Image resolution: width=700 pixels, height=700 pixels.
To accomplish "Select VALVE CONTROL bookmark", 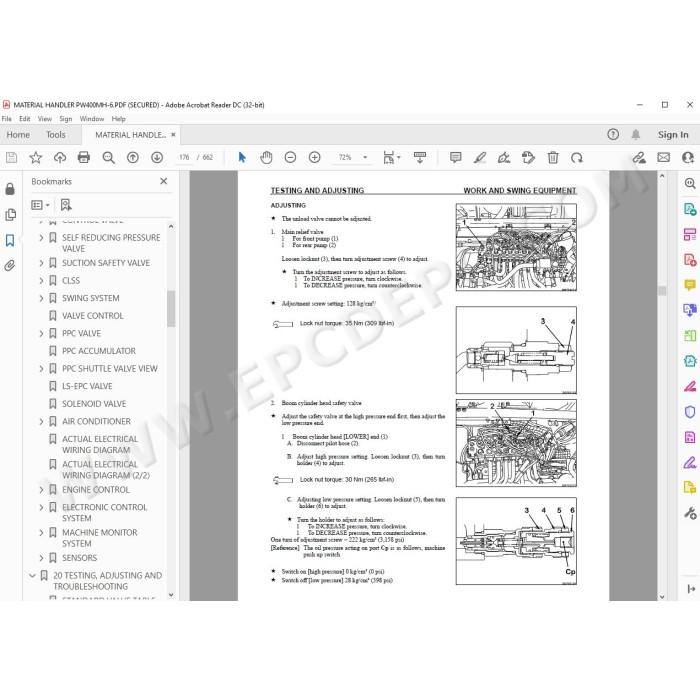I will pos(92,316).
